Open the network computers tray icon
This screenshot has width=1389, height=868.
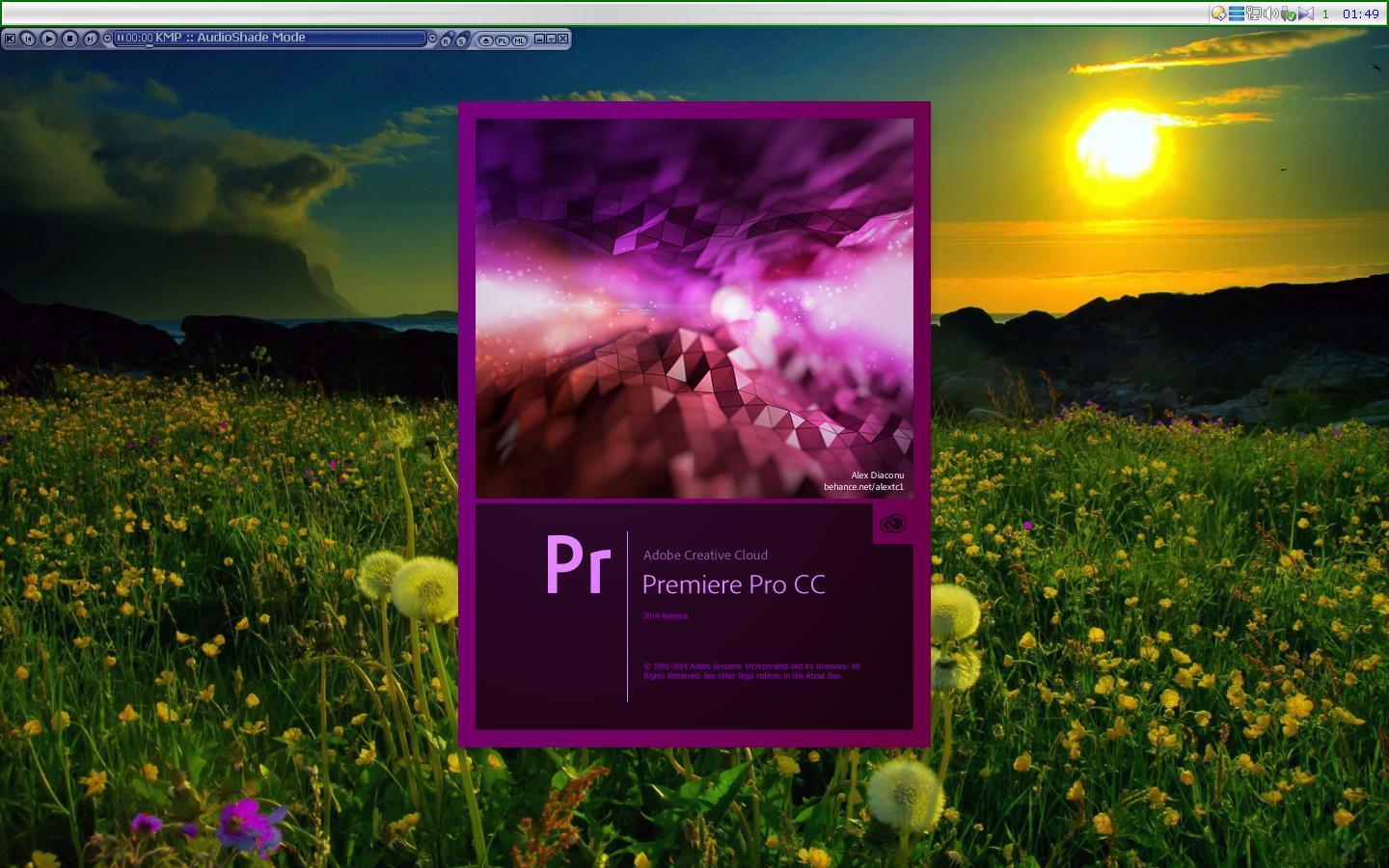tap(1253, 14)
